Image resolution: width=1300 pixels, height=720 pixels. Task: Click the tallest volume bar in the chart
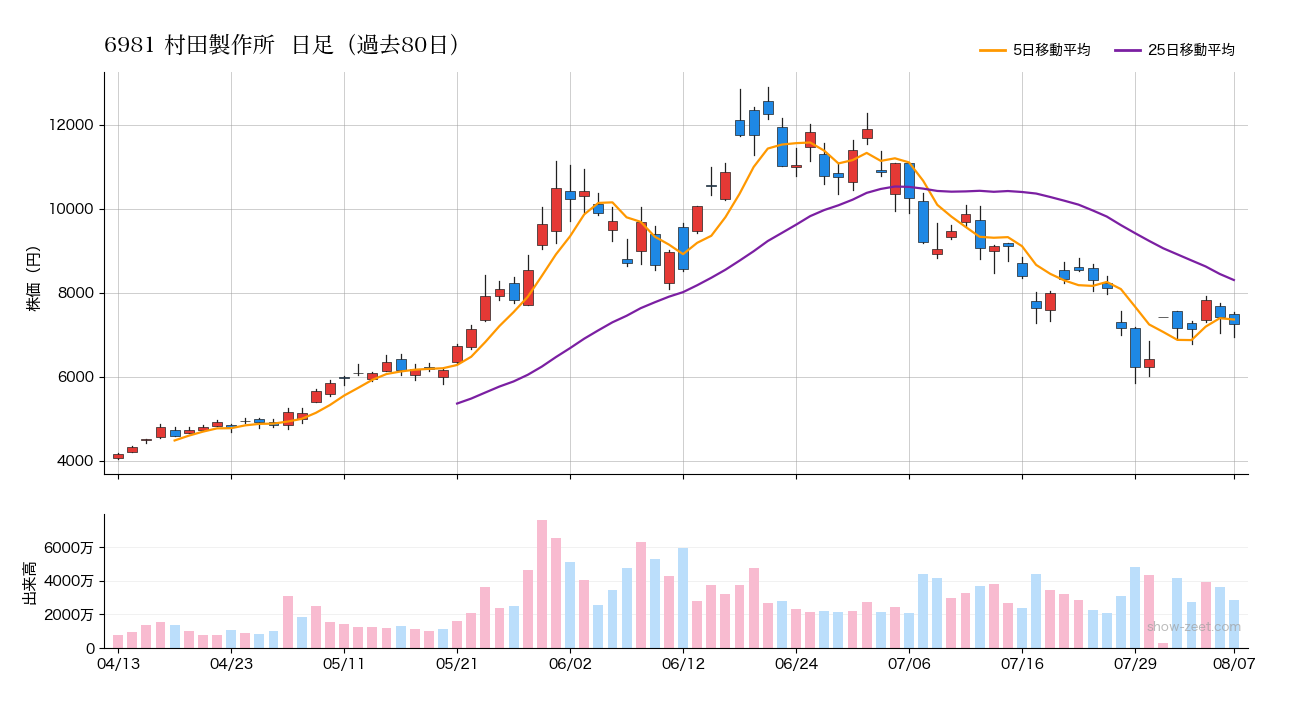point(542,584)
